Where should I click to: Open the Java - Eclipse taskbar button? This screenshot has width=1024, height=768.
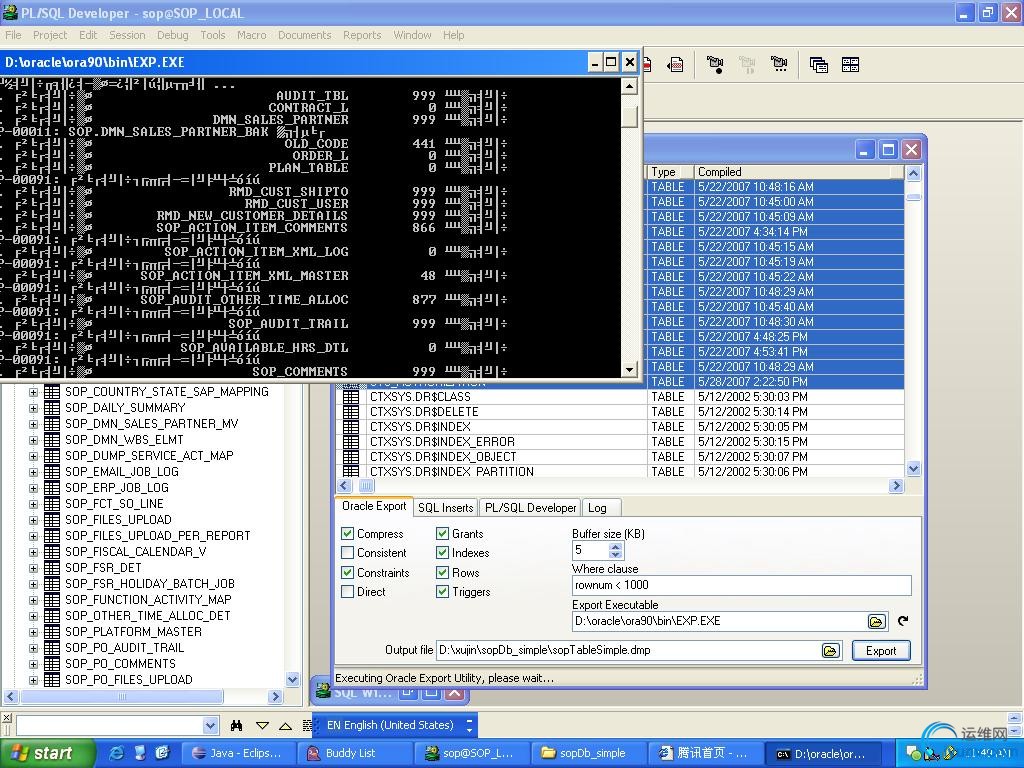click(238, 753)
